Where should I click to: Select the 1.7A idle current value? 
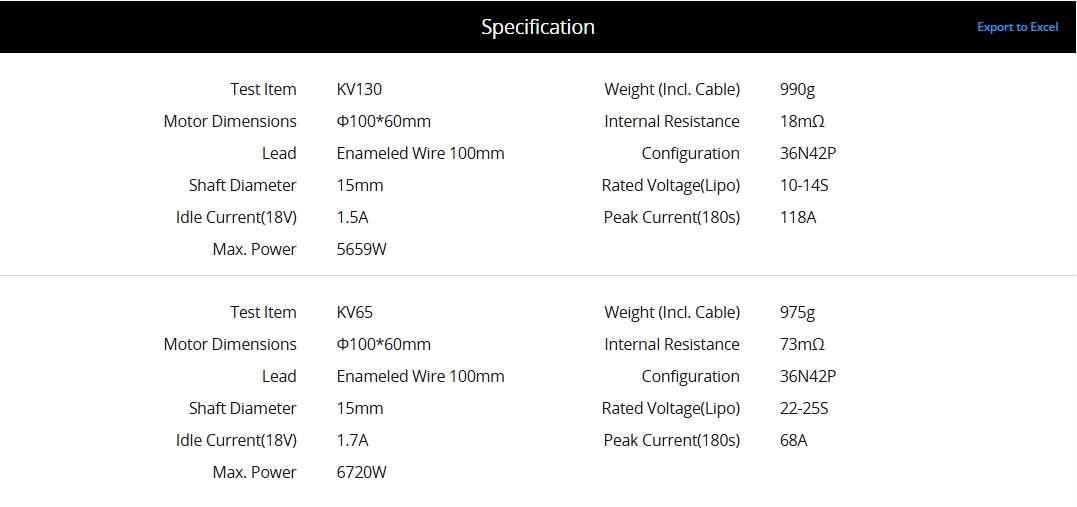[x=353, y=440]
